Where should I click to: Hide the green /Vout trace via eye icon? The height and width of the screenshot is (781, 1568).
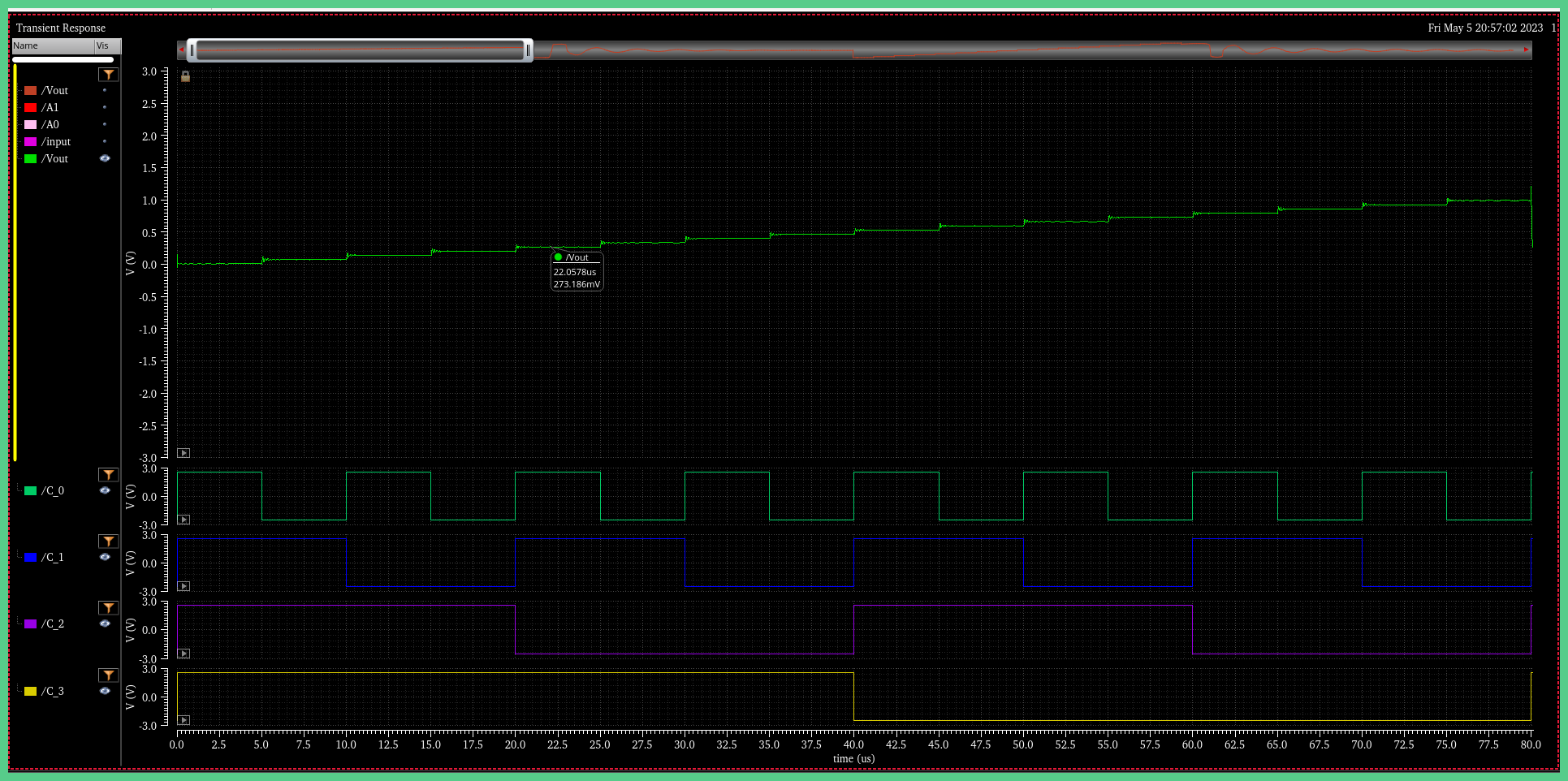(105, 158)
